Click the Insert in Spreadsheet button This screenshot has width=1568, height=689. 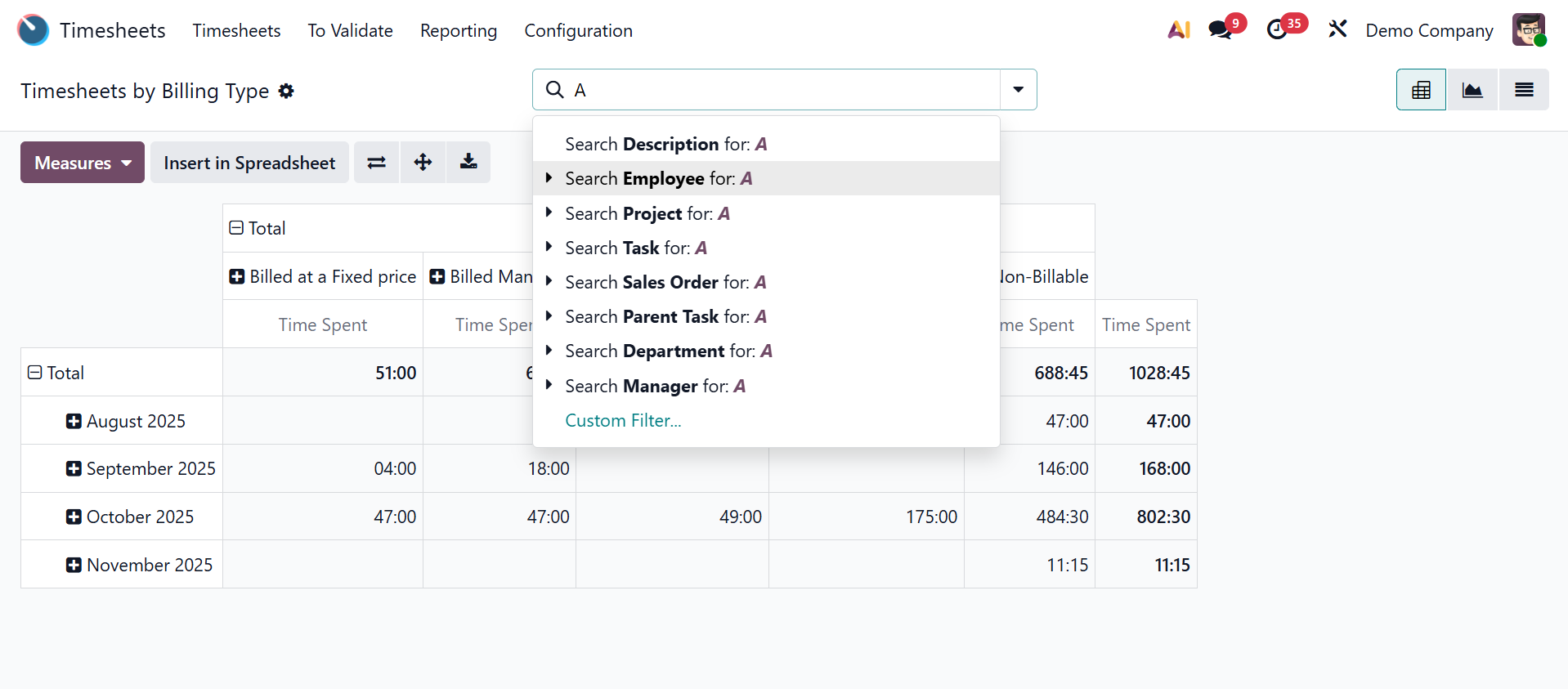pyautogui.click(x=249, y=163)
